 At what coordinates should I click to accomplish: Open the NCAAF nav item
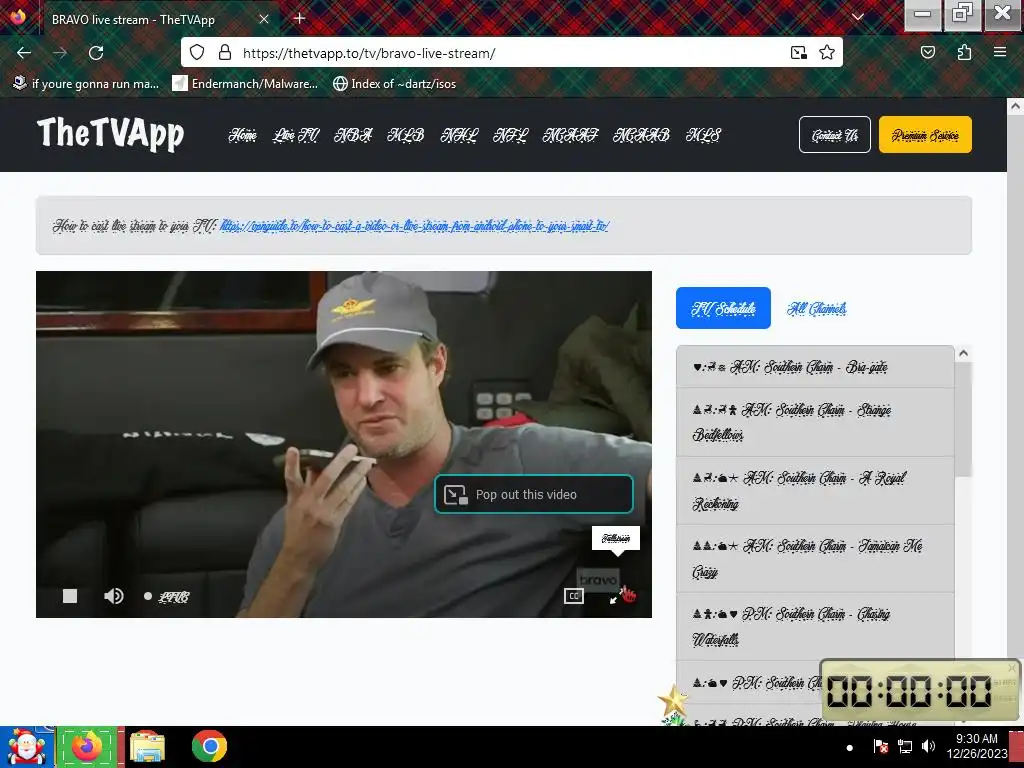(x=570, y=135)
